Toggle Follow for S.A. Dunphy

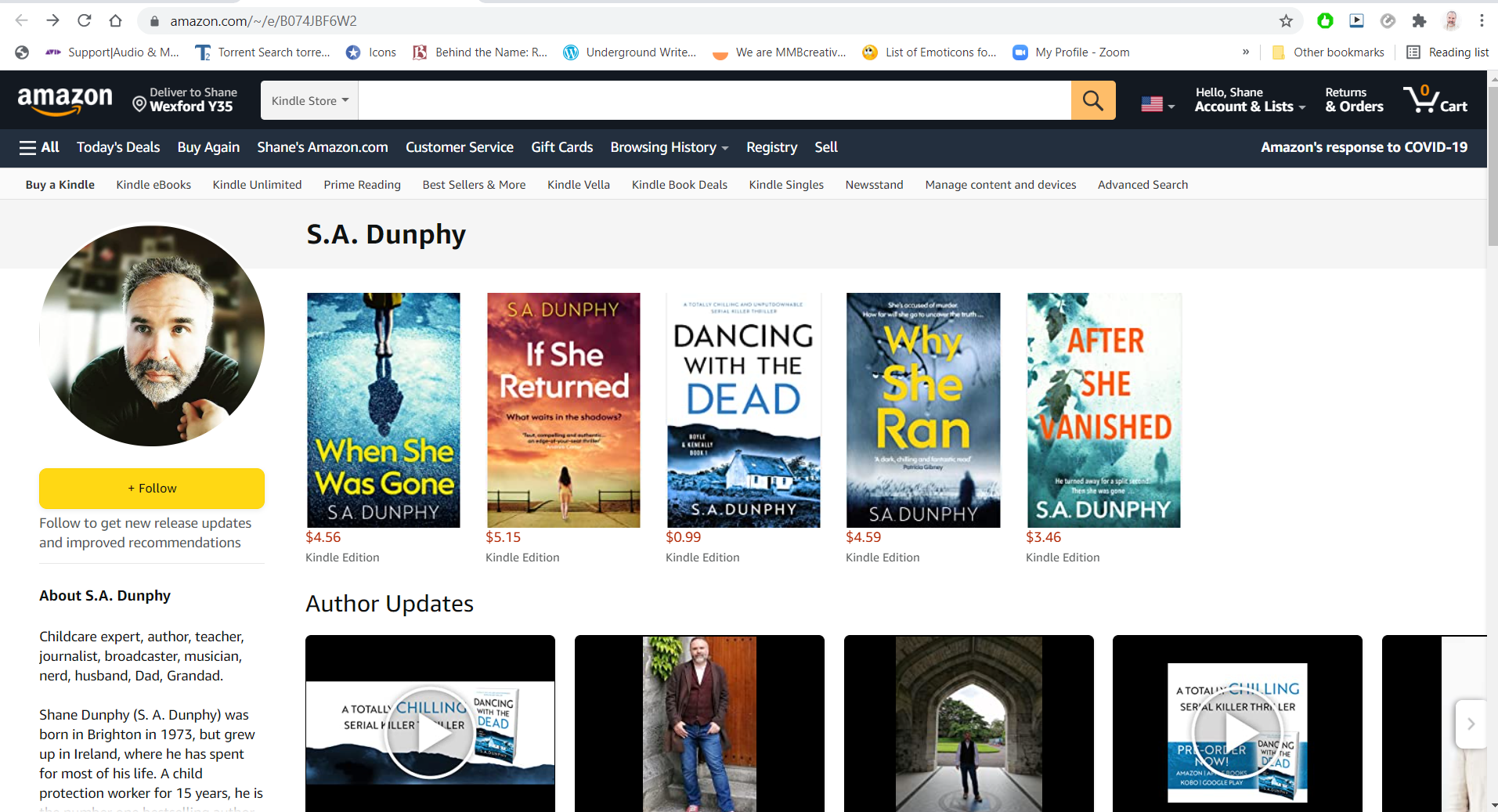click(x=152, y=489)
